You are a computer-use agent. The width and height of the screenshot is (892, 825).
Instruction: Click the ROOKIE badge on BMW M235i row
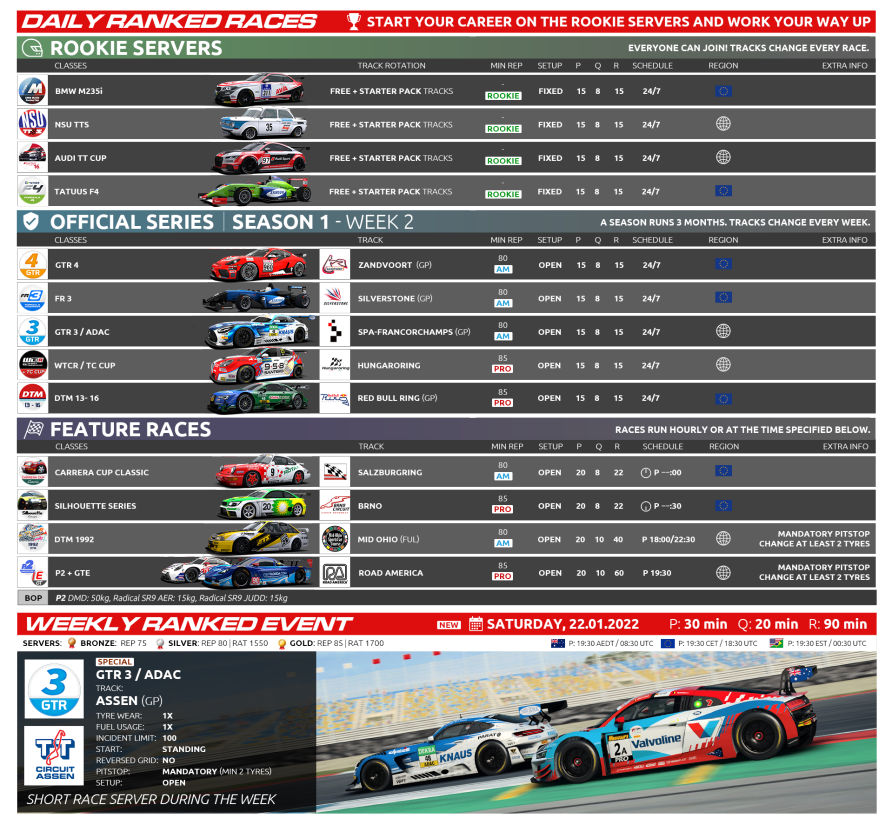503,96
